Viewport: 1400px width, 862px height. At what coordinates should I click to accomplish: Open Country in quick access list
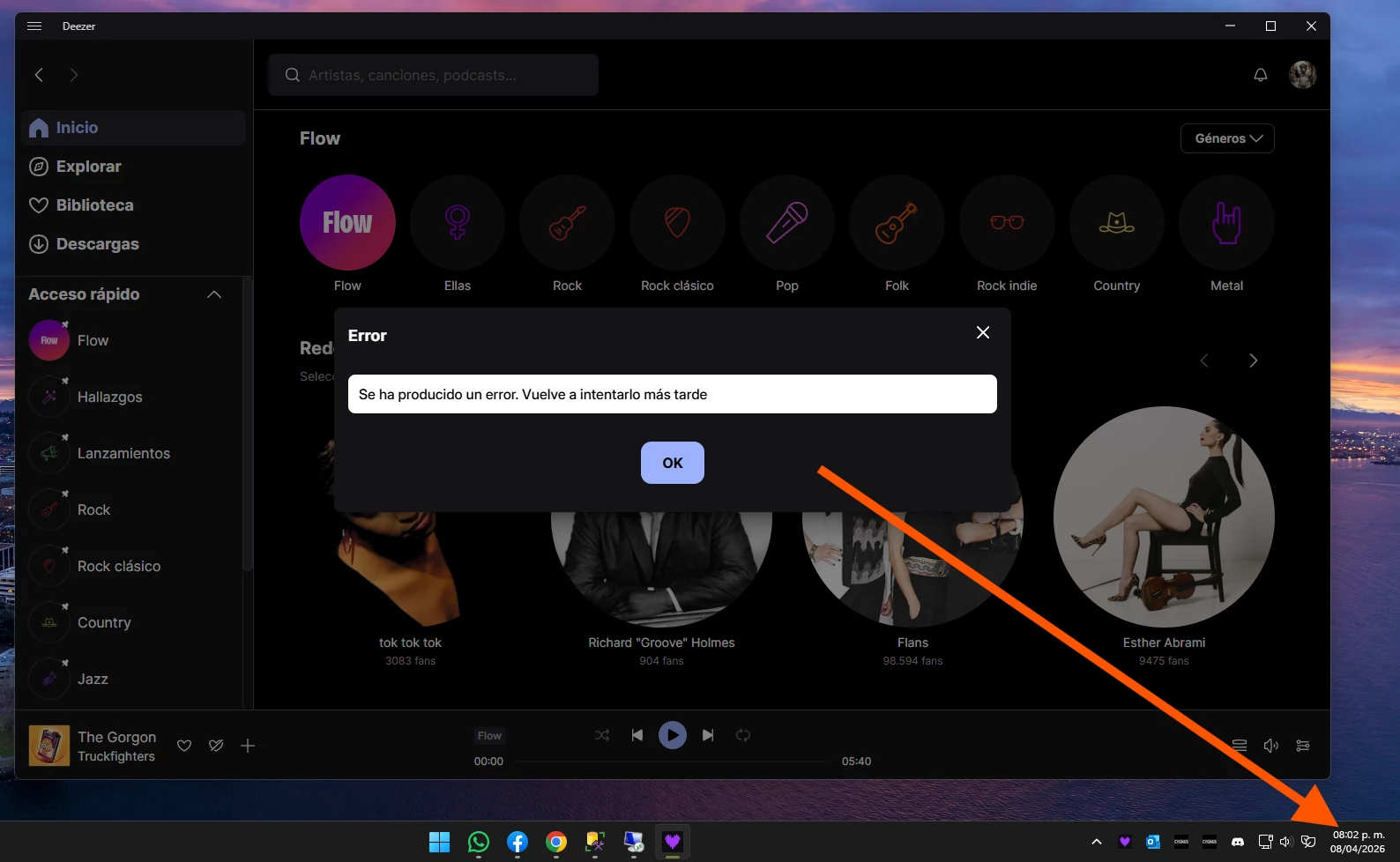104,622
